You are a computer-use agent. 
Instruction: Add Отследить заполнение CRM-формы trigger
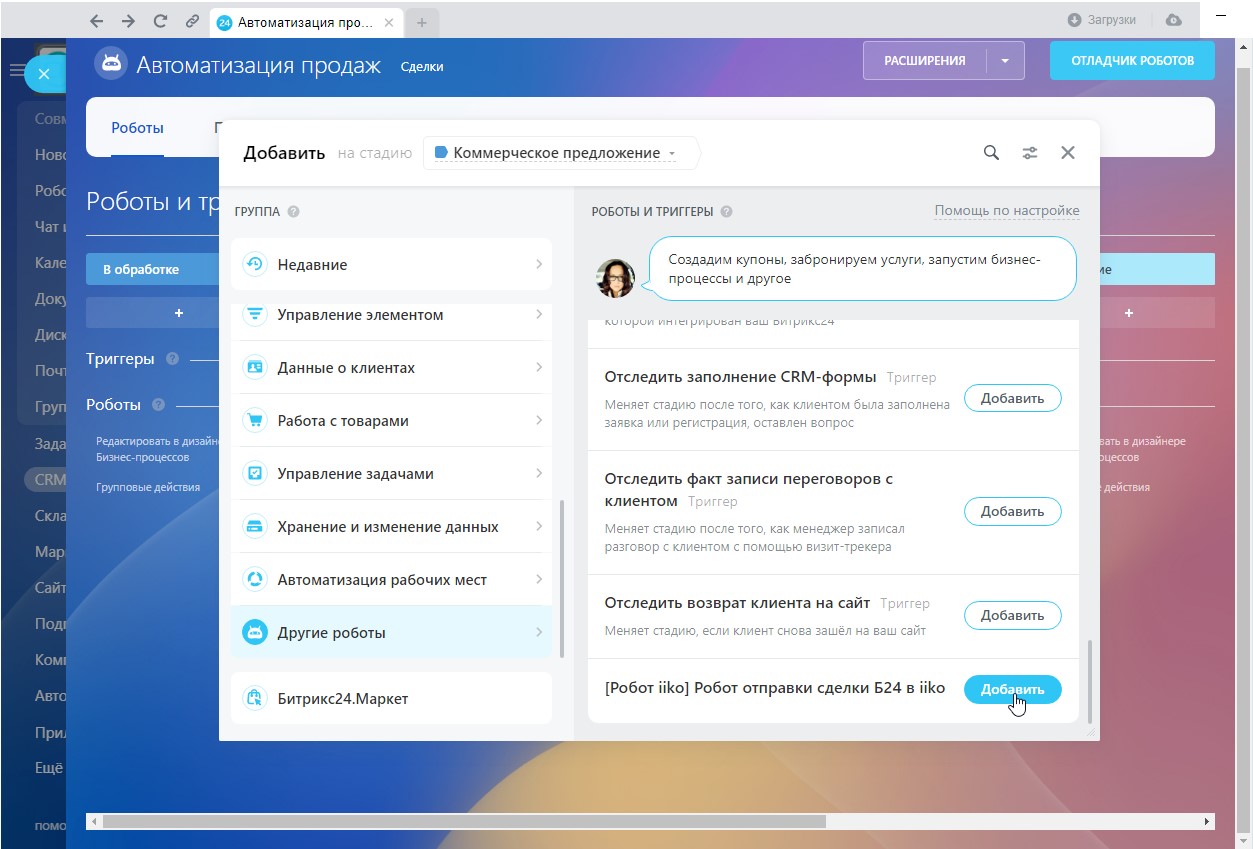pos(1012,398)
